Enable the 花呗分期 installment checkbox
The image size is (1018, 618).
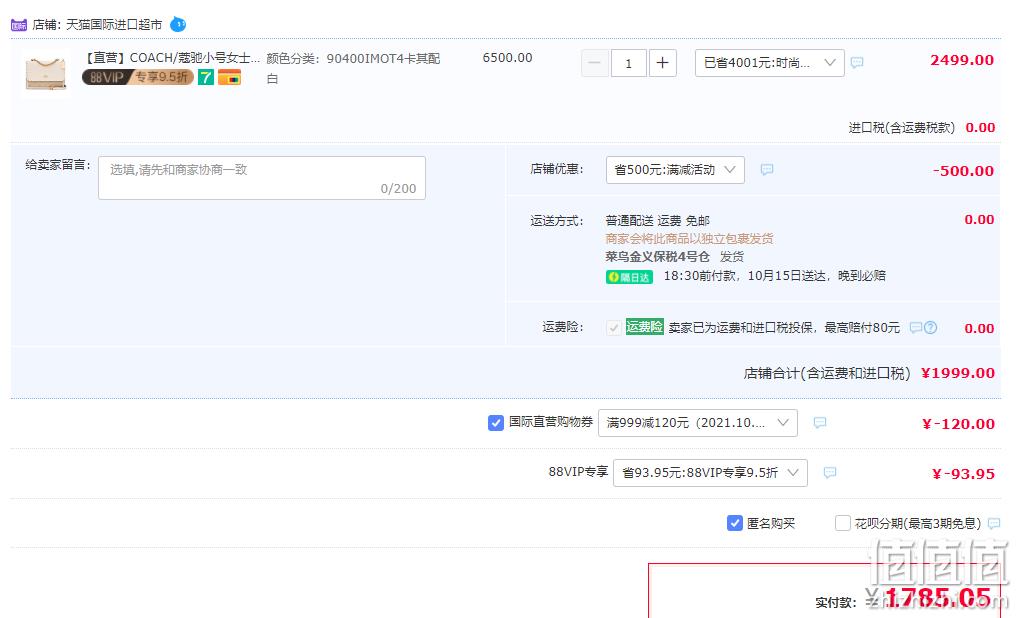point(843,523)
